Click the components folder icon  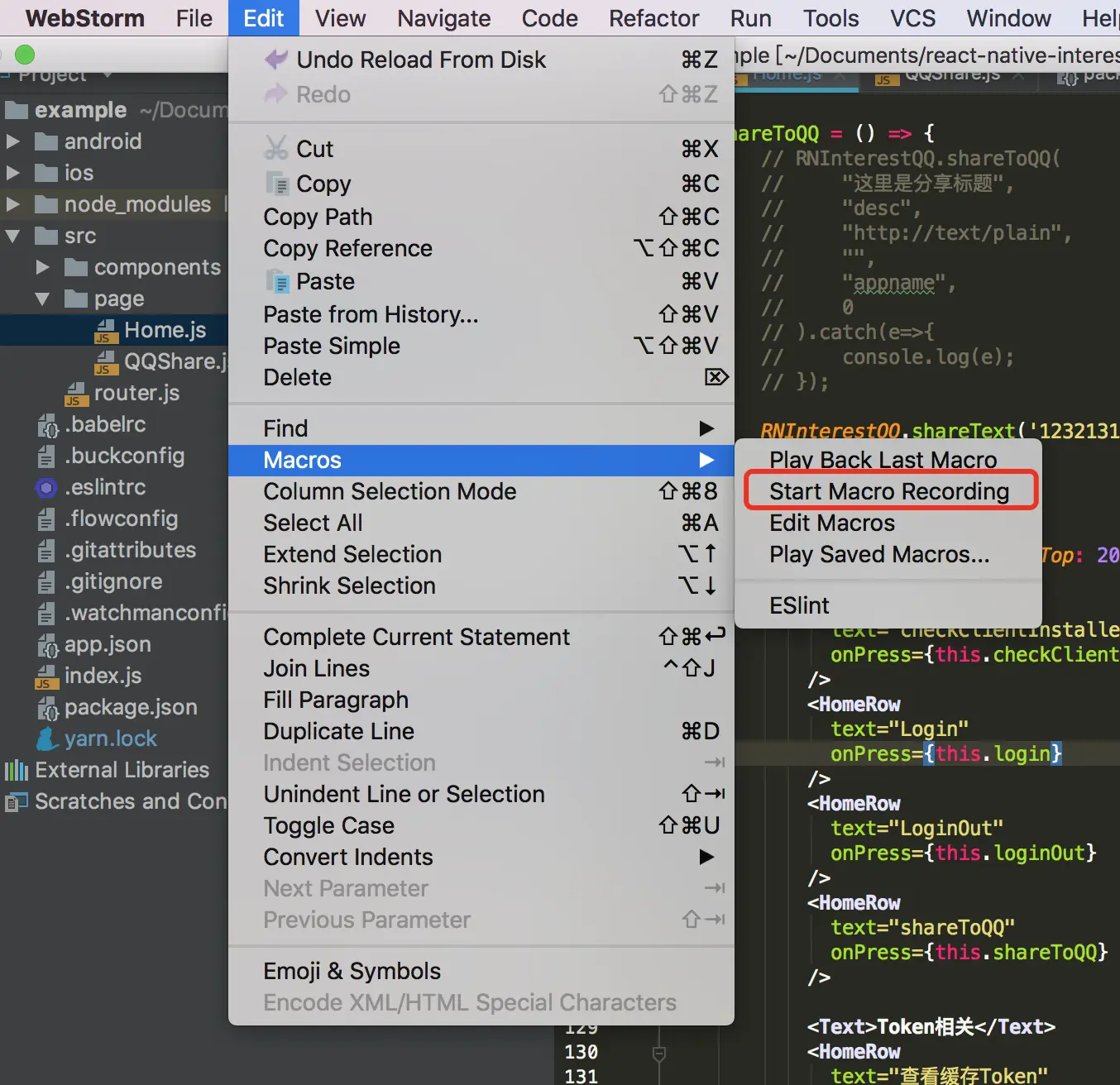click(76, 267)
